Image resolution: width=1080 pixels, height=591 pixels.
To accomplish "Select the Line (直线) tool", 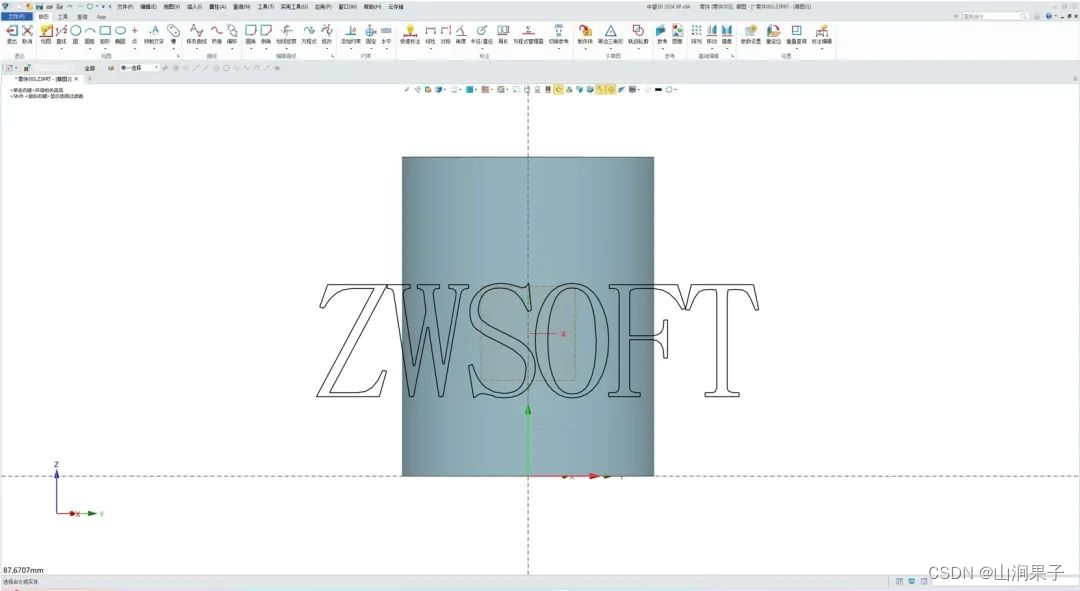I will click(61, 33).
